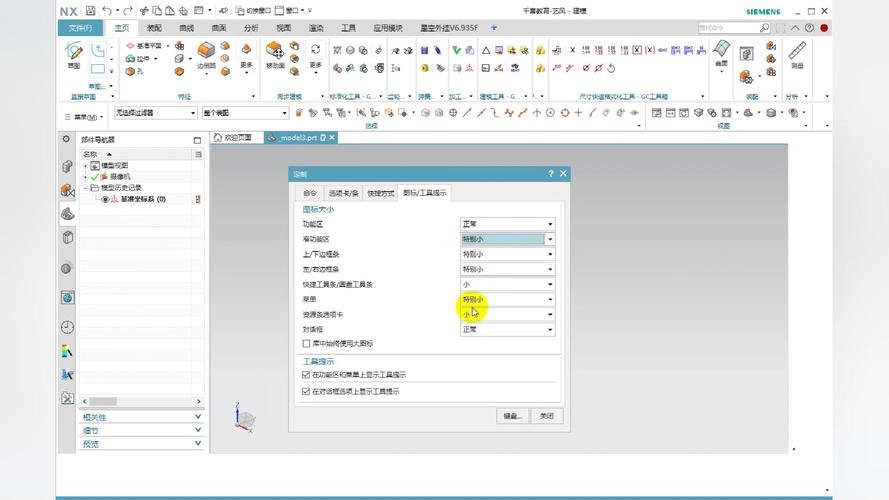Image resolution: width=889 pixels, height=500 pixels.
Task: Click the magnifier icon in command finder
Action: 764,28
